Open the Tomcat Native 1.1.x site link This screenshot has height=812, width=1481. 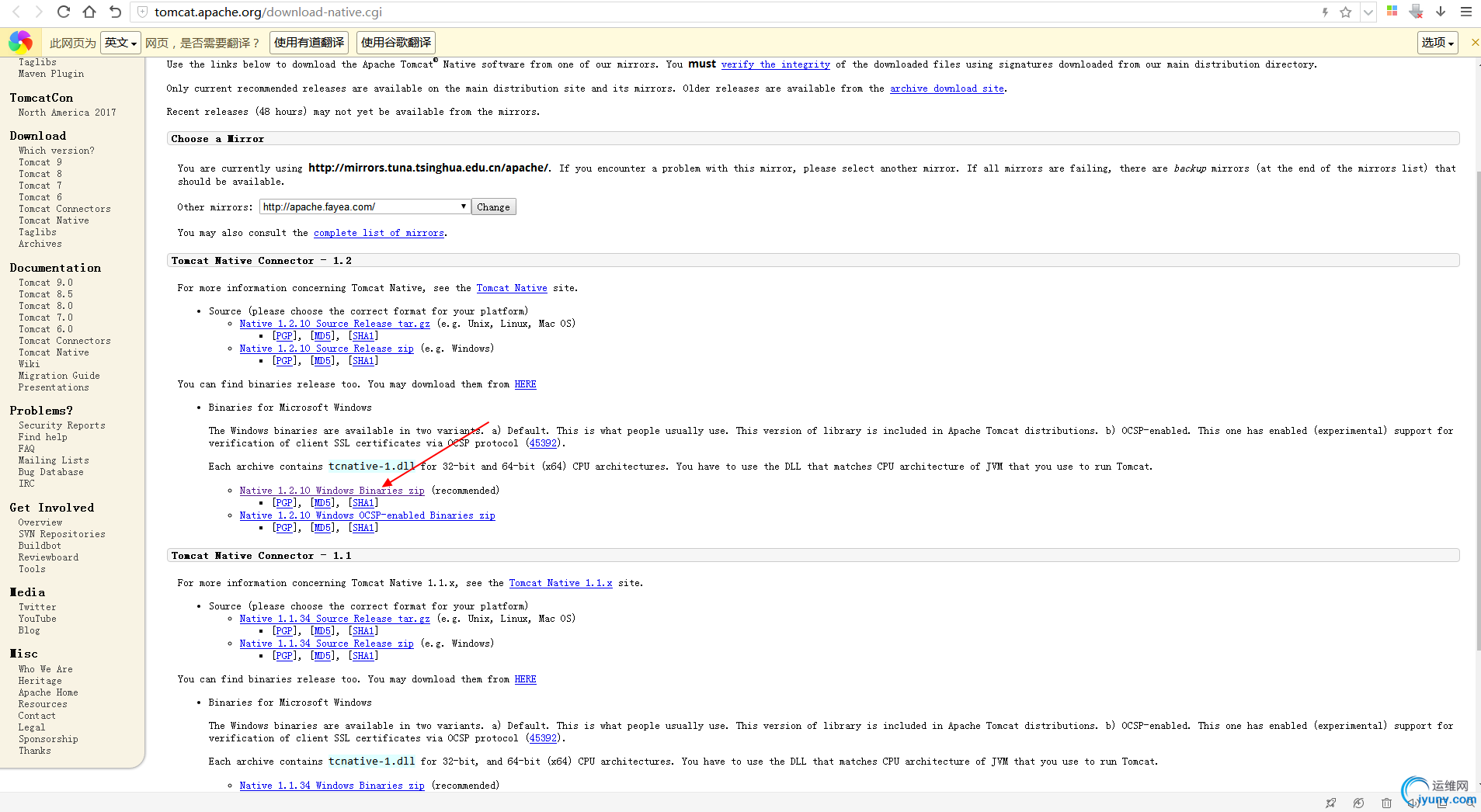(561, 583)
